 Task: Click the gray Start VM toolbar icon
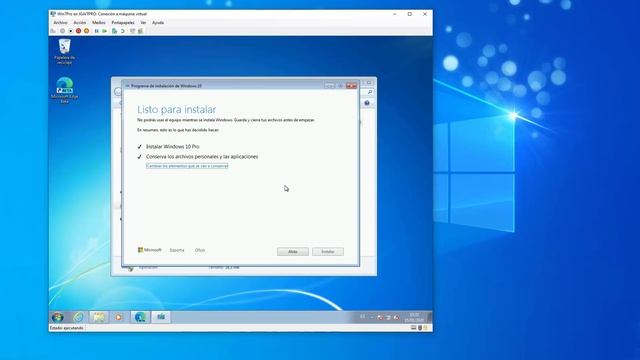point(62,31)
